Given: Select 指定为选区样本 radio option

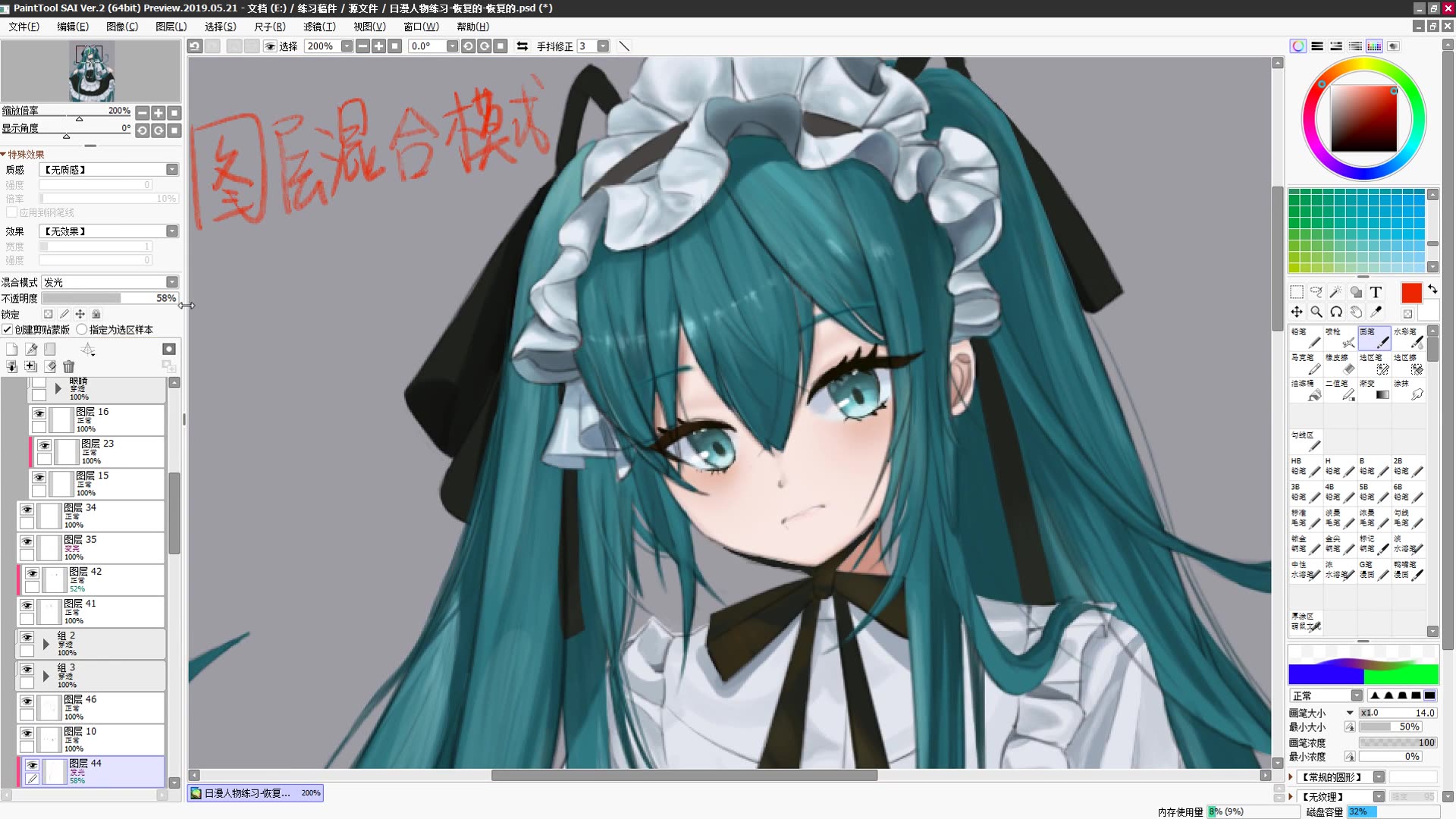Looking at the screenshot, I should point(81,330).
